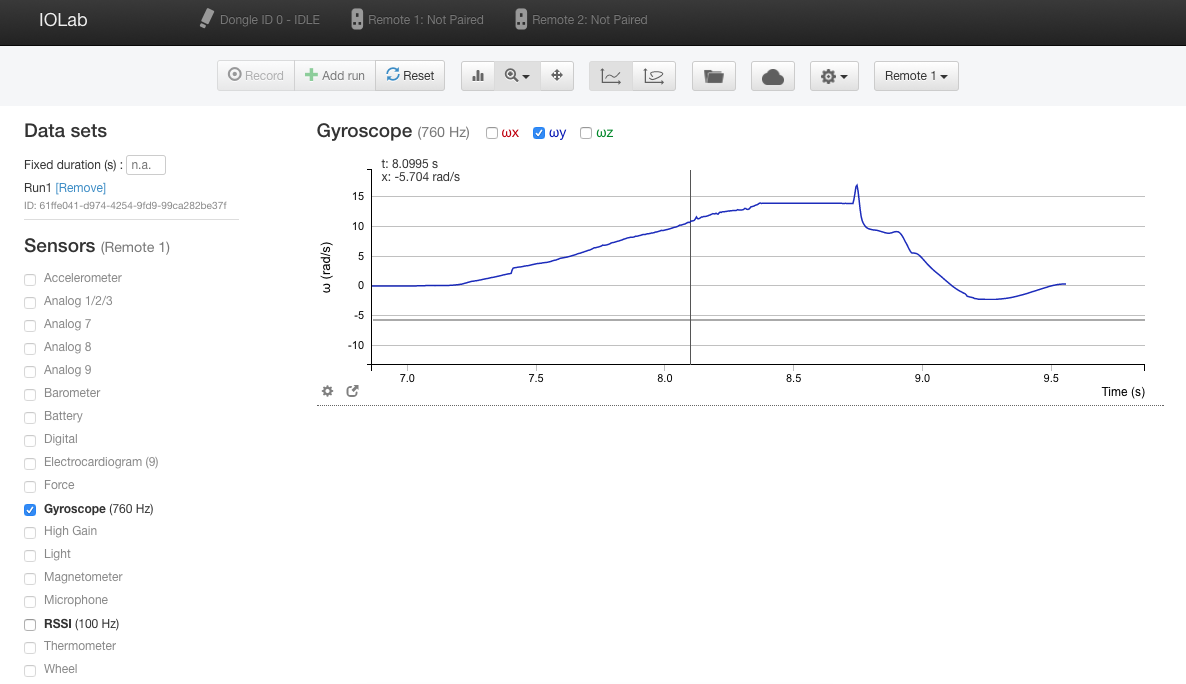Check the Accelerometer sensor
Image resolution: width=1186 pixels, height=684 pixels.
point(30,279)
